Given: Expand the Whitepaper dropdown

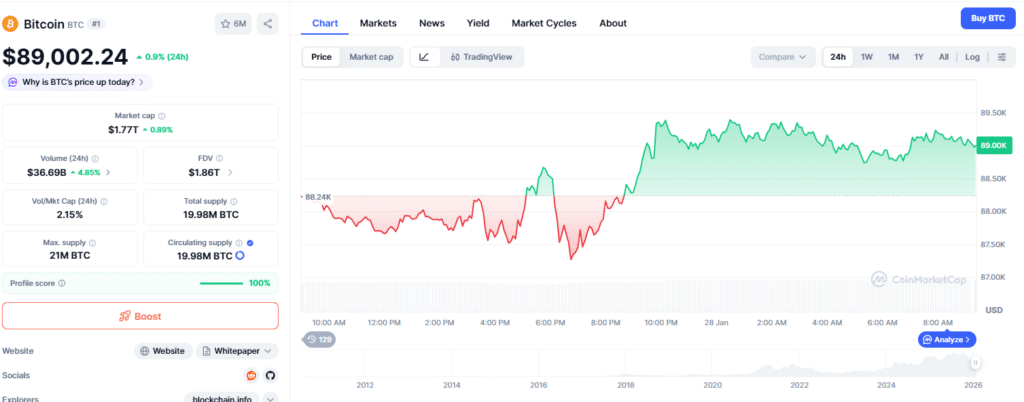Looking at the screenshot, I should [237, 351].
